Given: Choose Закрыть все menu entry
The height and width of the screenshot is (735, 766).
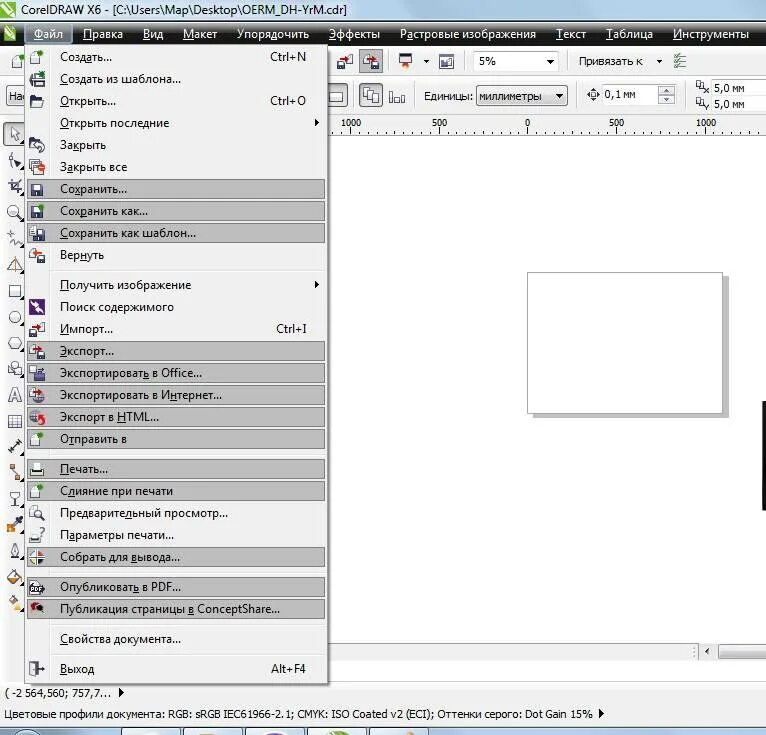Looking at the screenshot, I should pos(176,167).
